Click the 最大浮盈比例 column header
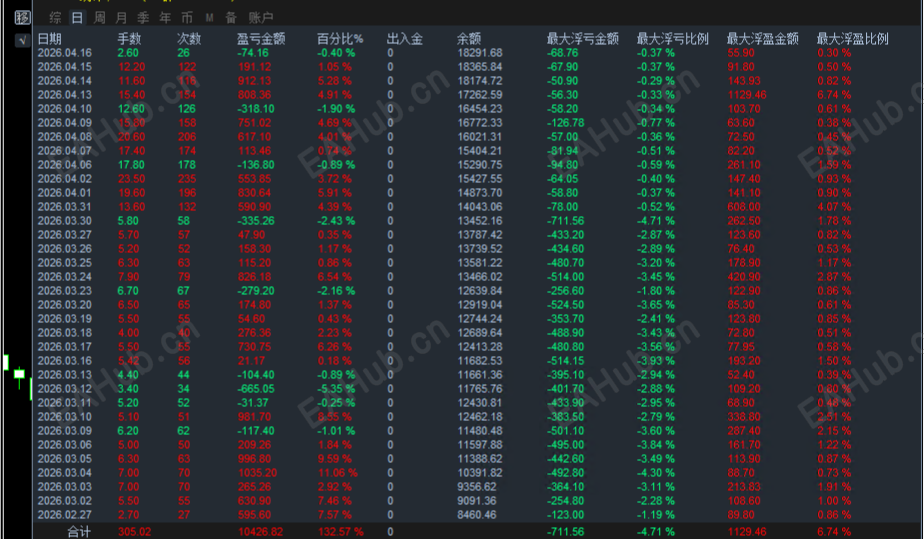 pos(853,39)
